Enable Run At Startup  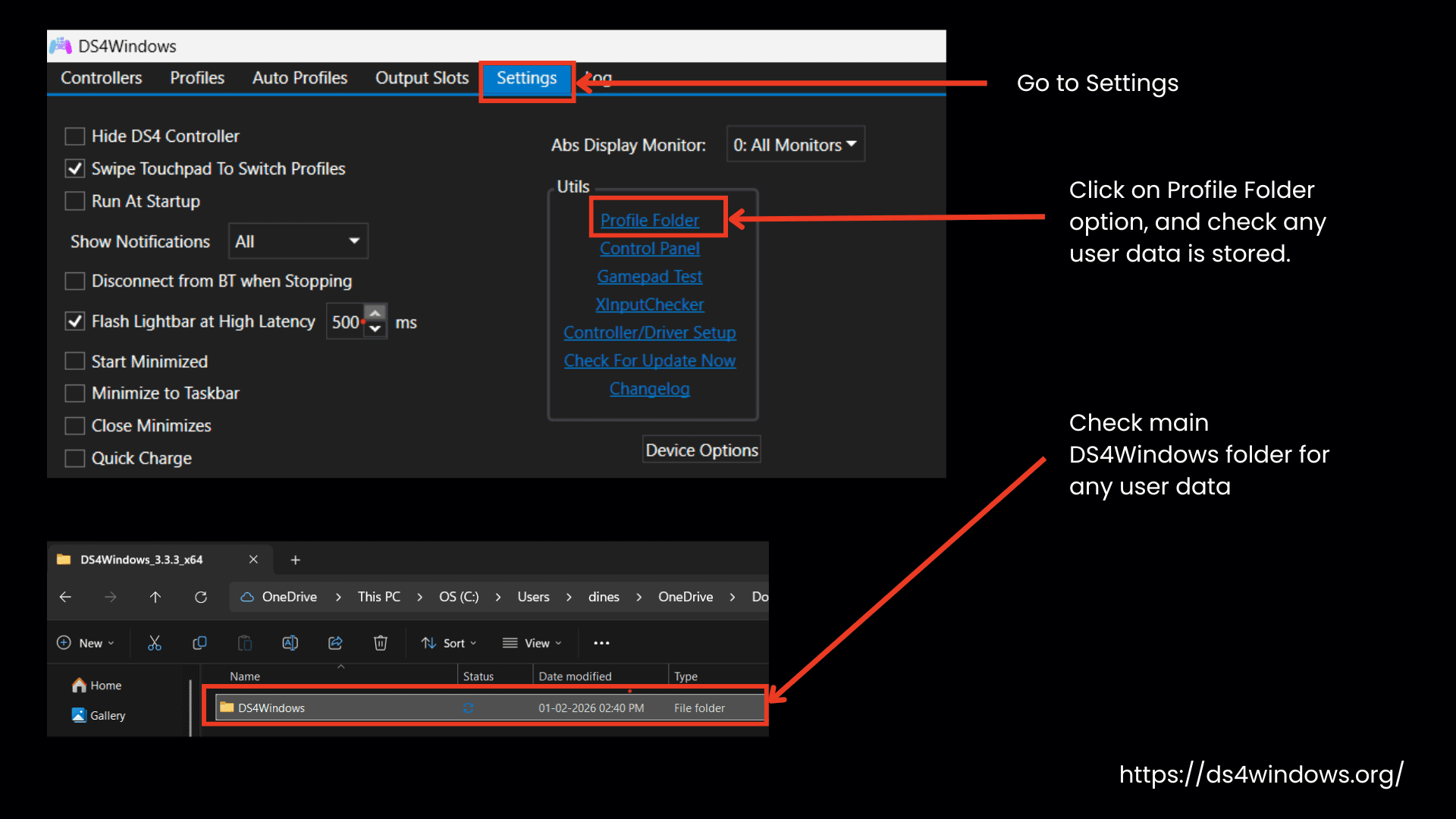point(74,201)
